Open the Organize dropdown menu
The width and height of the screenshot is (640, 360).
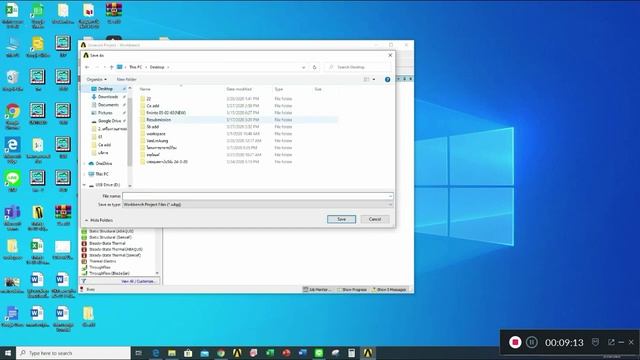96,79
